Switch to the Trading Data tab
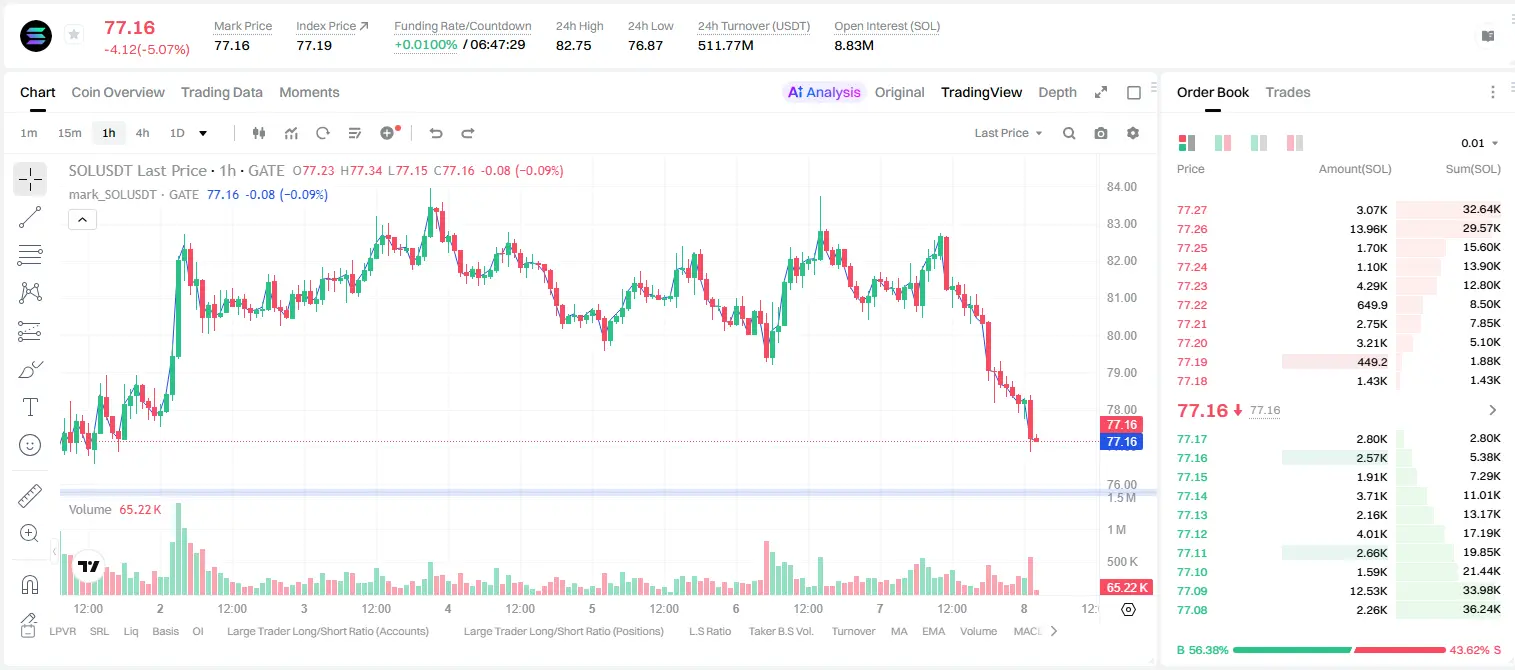The image size is (1515, 670). 222,92
